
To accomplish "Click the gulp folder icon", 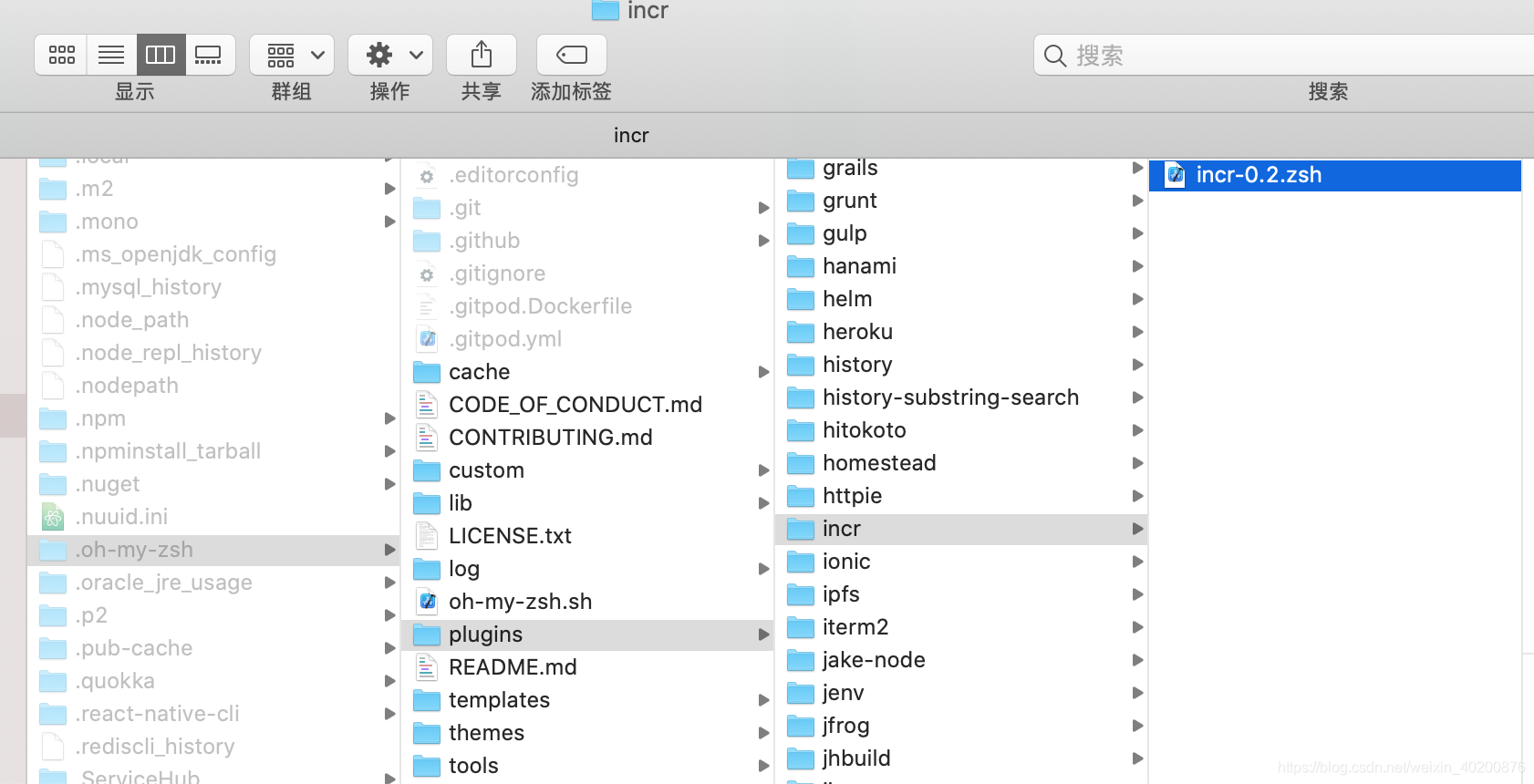I will coord(801,233).
